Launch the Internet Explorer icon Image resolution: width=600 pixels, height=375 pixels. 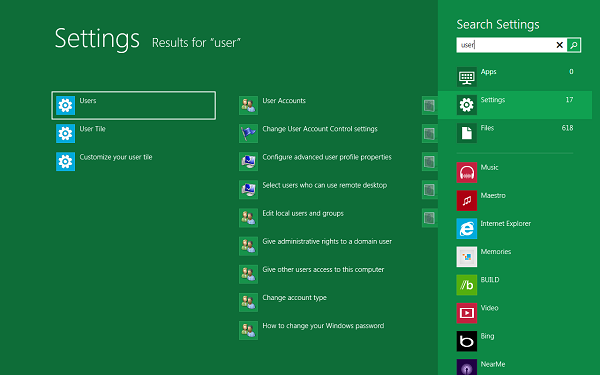pos(466,228)
